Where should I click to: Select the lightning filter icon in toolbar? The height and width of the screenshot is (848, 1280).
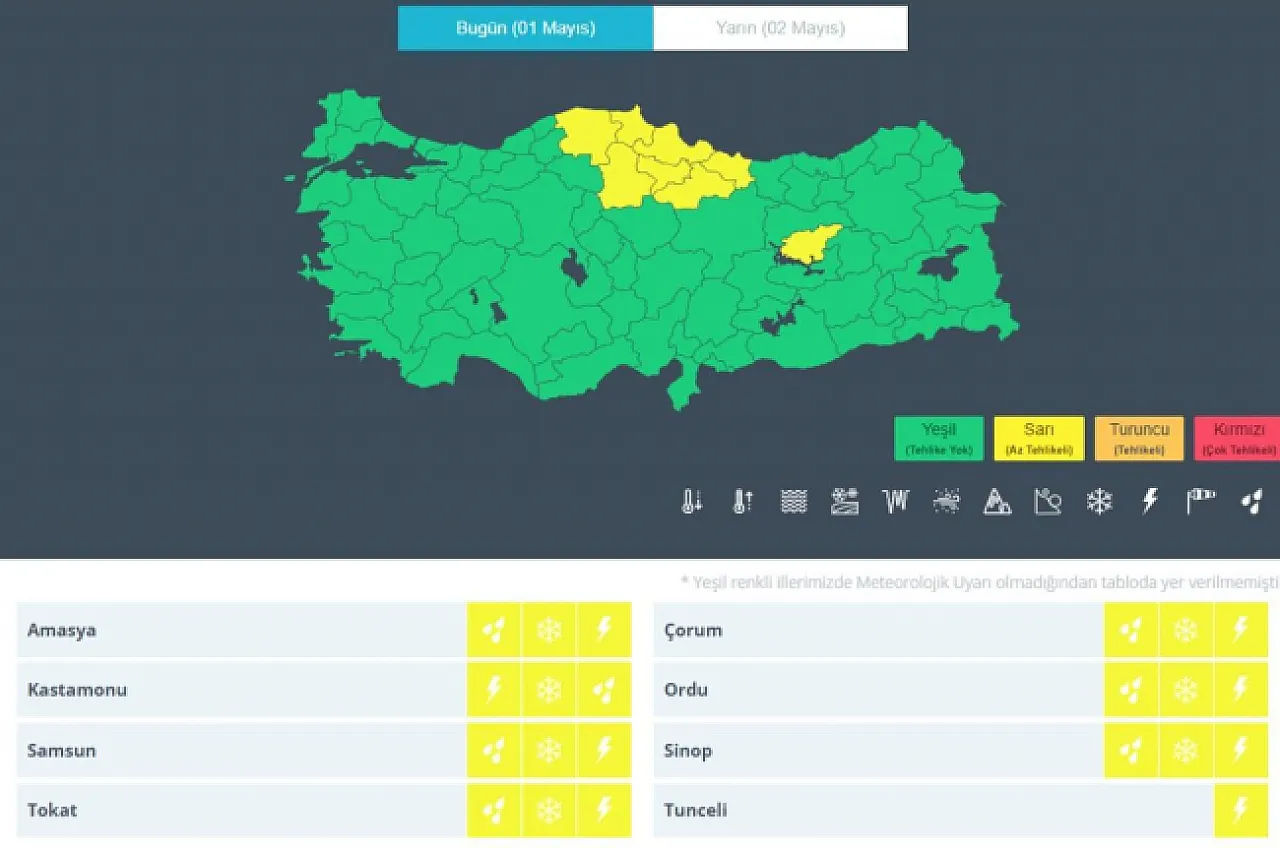[x=1150, y=501]
